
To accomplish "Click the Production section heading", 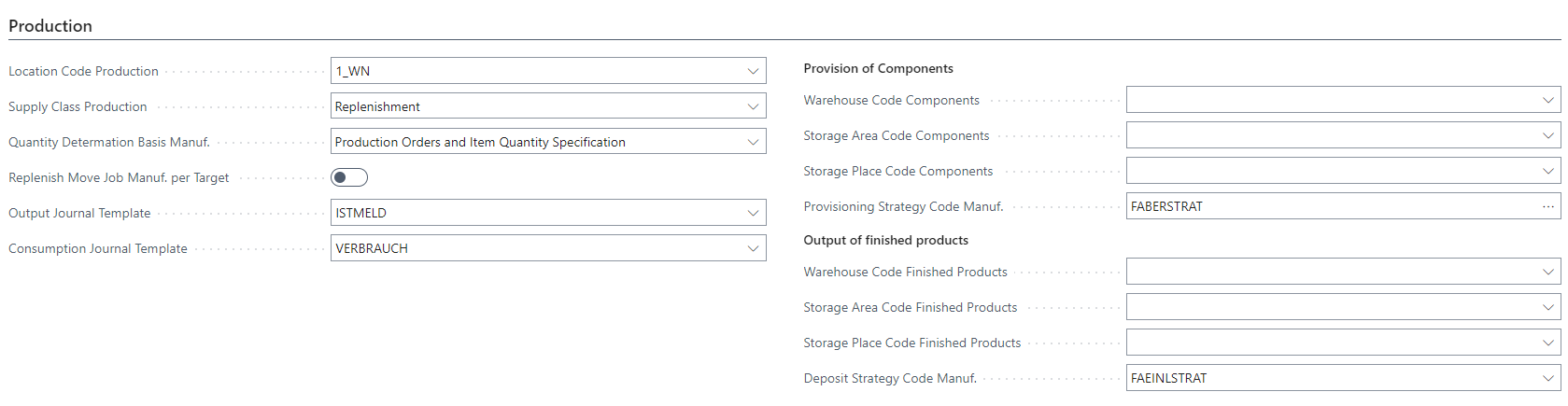I will point(50,26).
